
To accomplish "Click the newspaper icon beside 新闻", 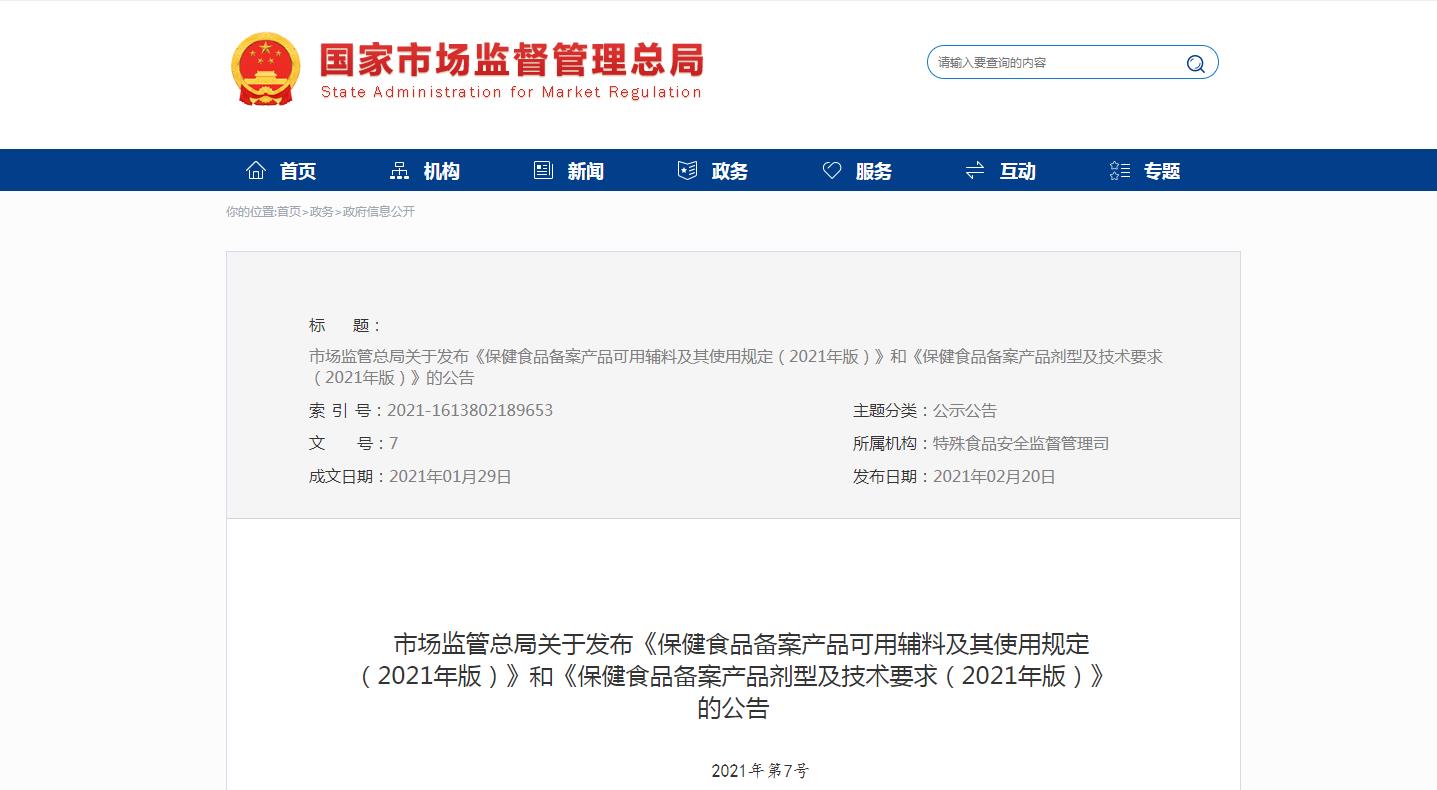I will pyautogui.click(x=541, y=170).
